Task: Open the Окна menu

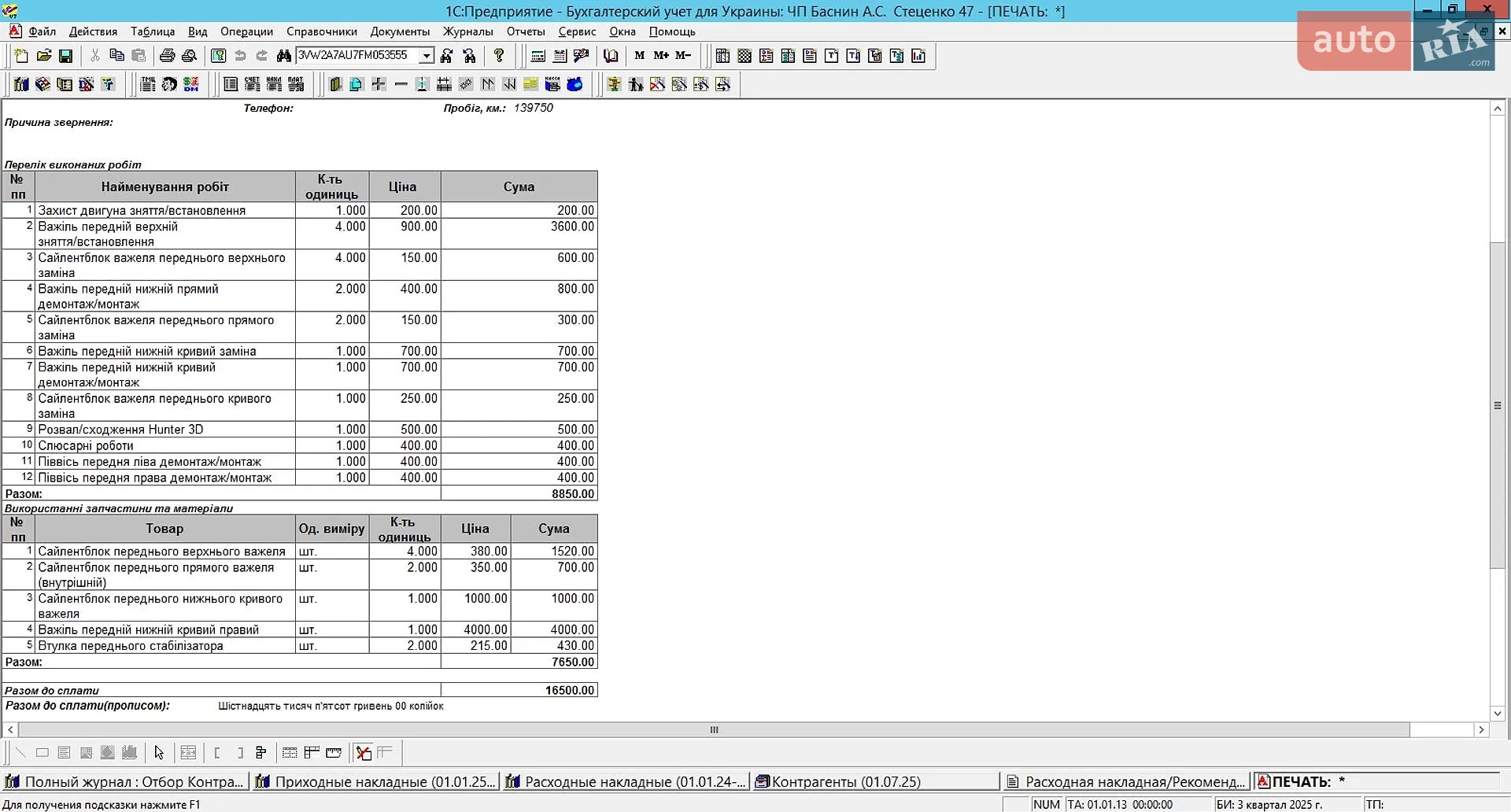Action: coord(623,31)
